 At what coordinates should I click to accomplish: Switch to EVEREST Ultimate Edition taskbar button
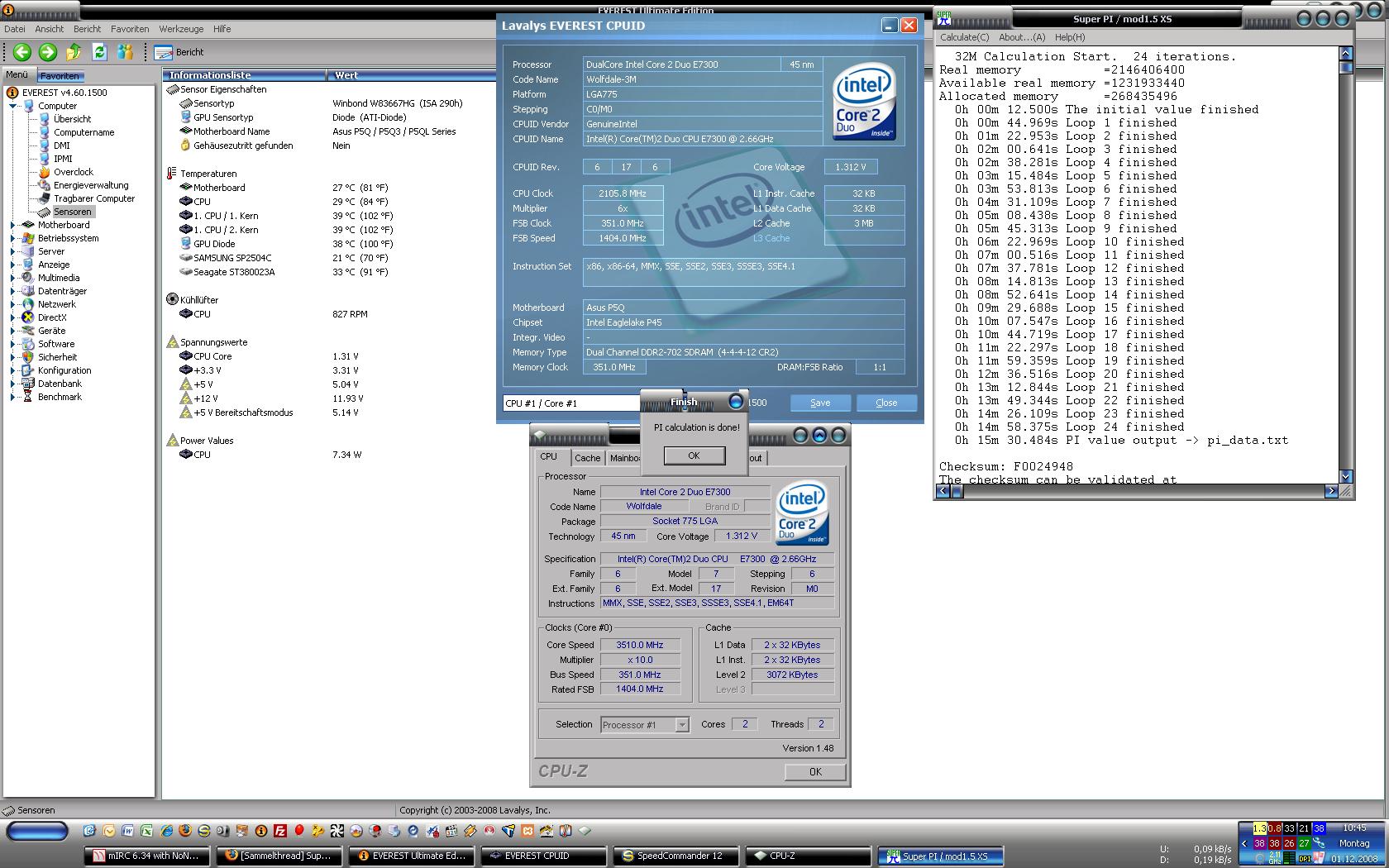(x=412, y=856)
